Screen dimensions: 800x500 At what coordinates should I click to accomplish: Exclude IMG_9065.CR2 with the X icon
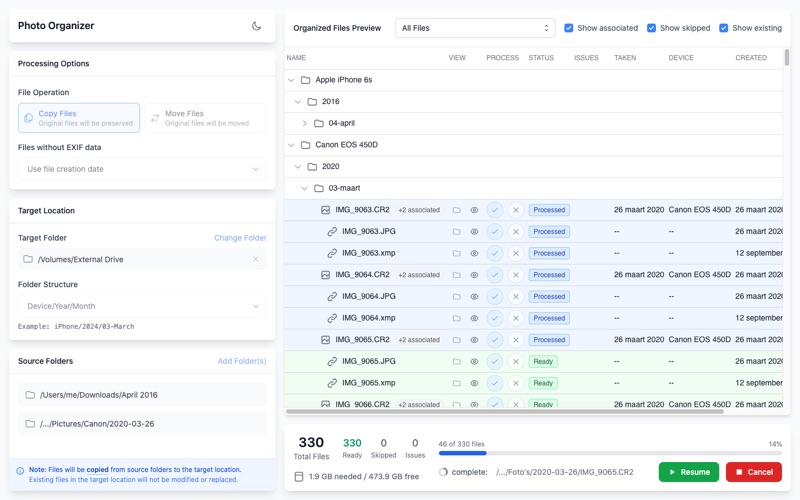pos(516,340)
